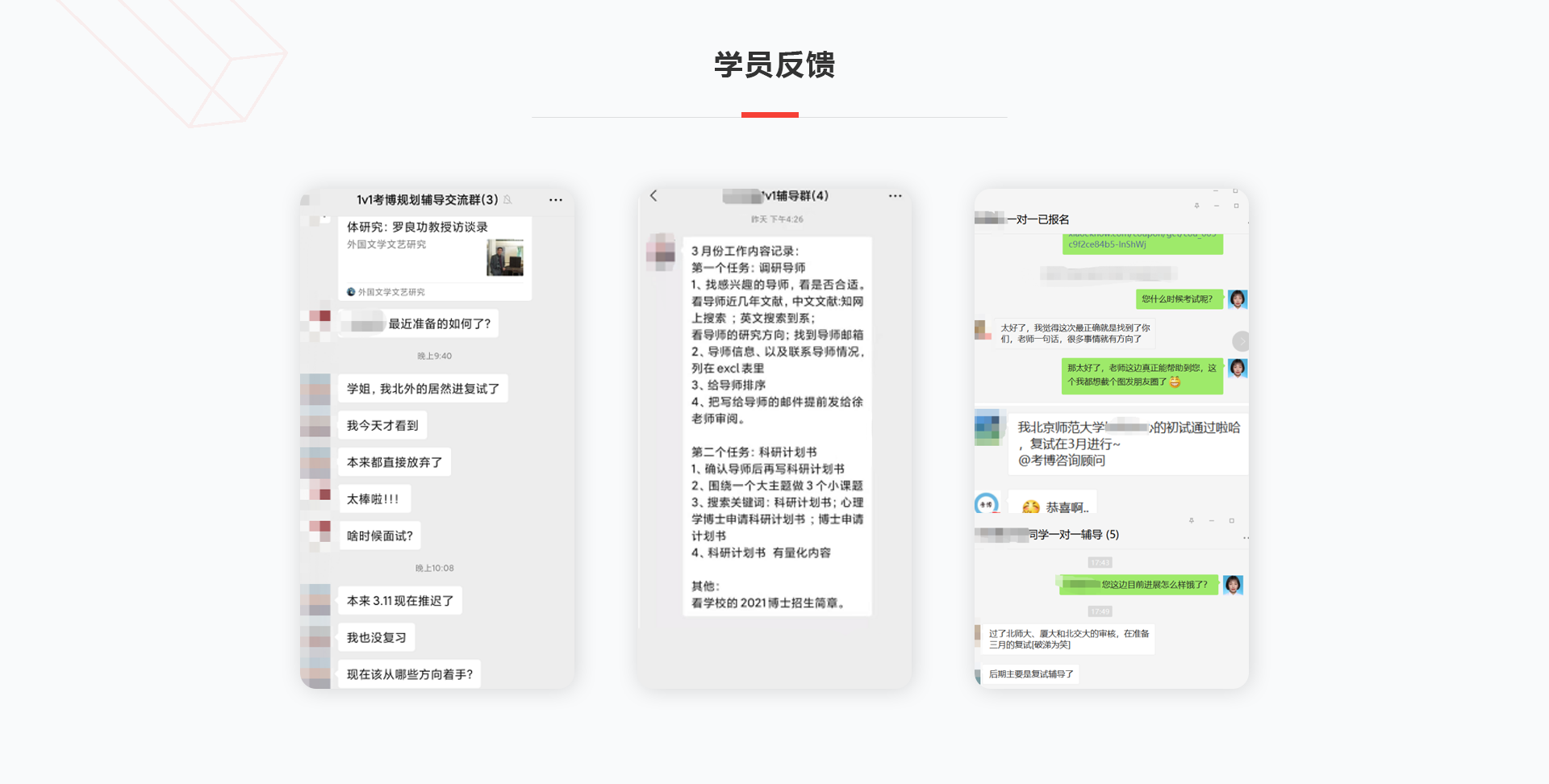Screen dimensions: 1549x784
Task: Click the muted bell icon beside 交流群(3) title
Action: 507,200
